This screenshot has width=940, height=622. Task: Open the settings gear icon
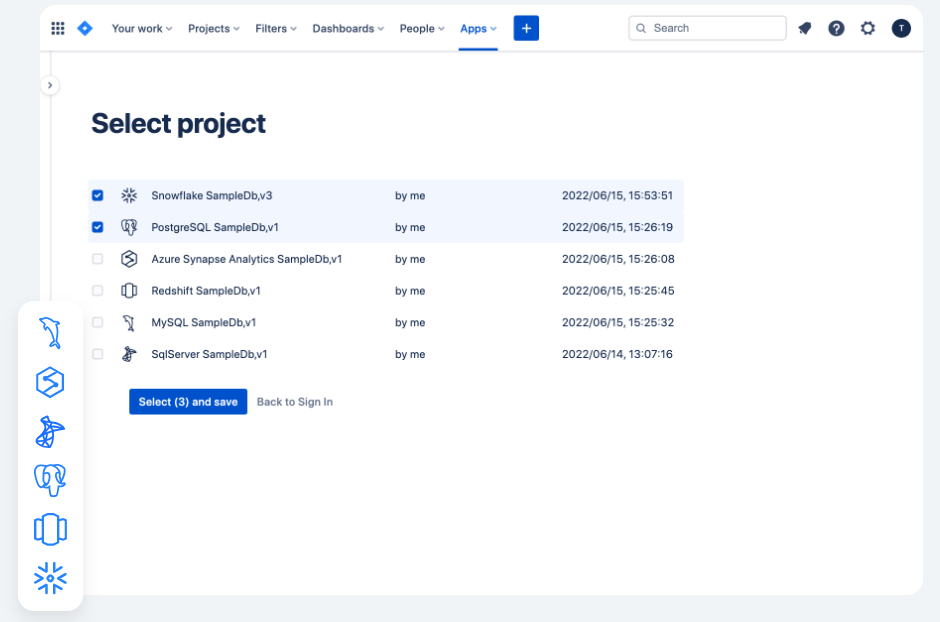click(868, 29)
